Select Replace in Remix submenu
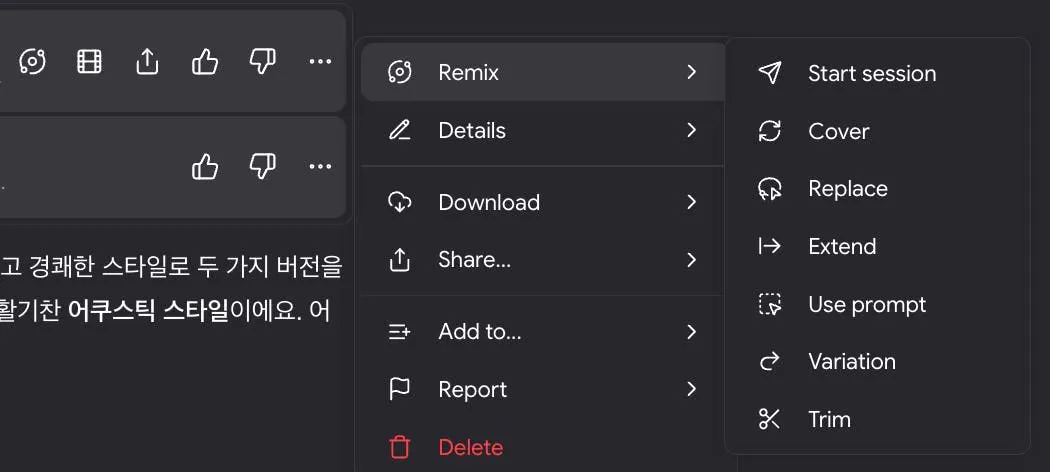This screenshot has width=1050, height=472. tap(877, 189)
